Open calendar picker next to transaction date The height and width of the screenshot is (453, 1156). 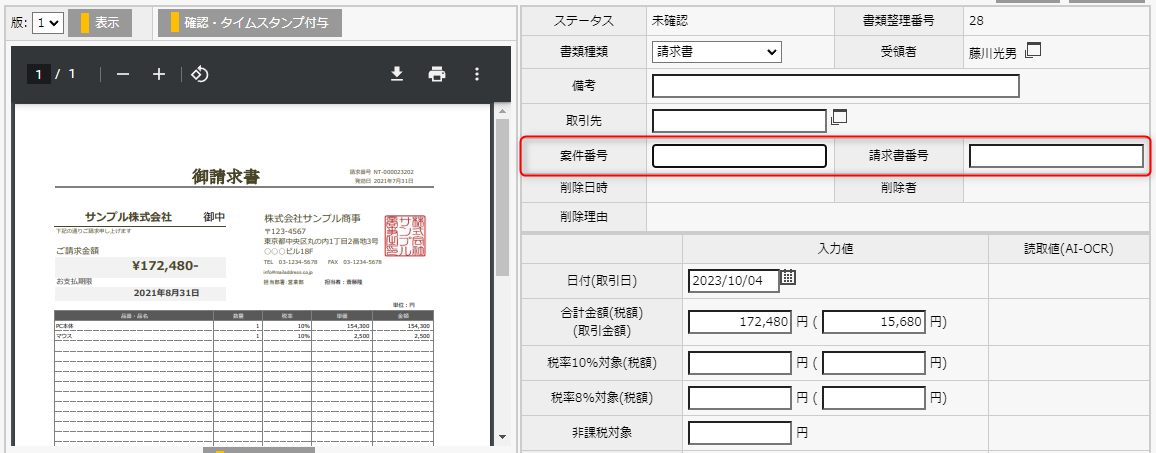[x=788, y=278]
